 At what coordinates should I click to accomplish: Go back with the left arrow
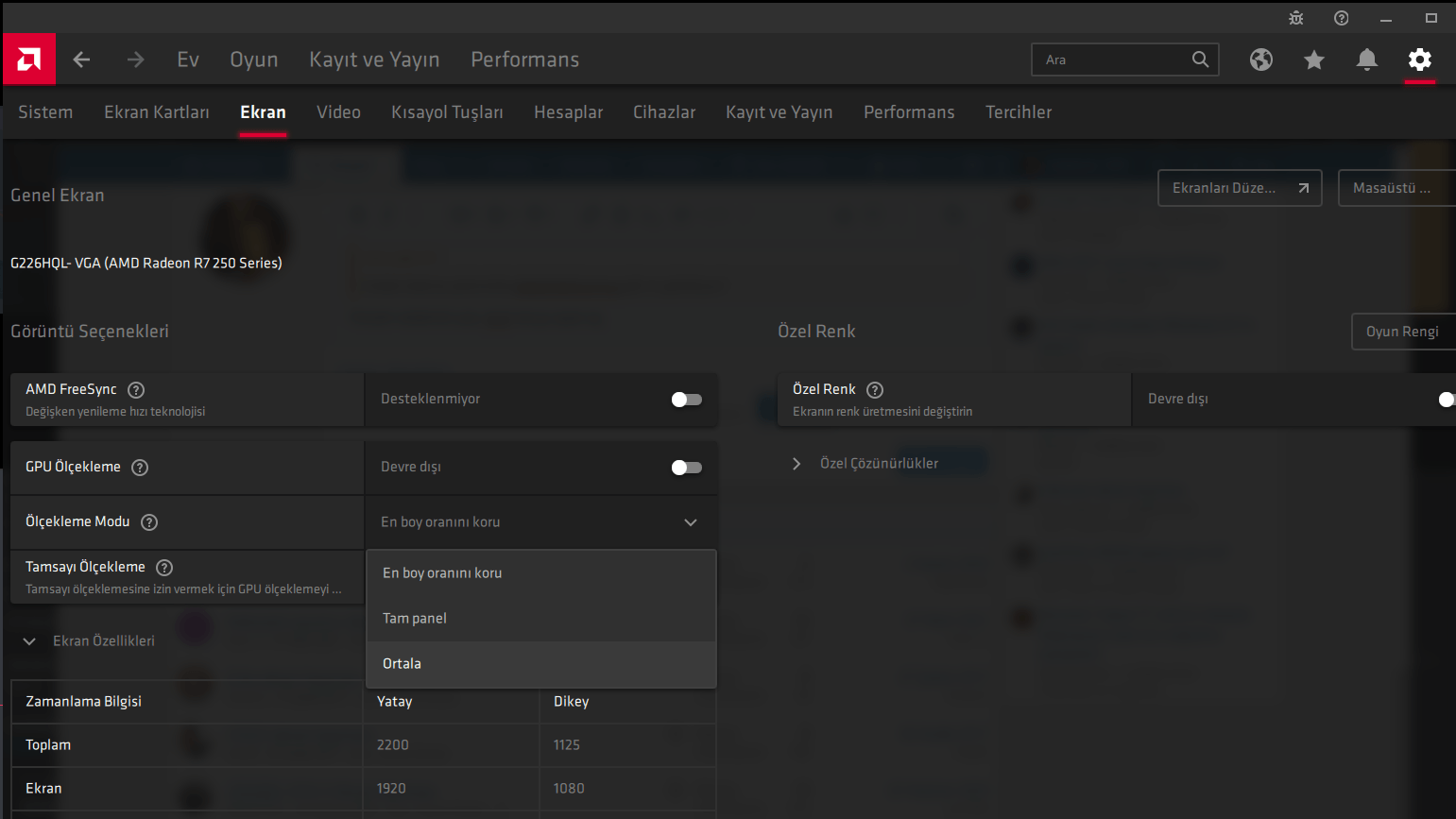tap(81, 60)
